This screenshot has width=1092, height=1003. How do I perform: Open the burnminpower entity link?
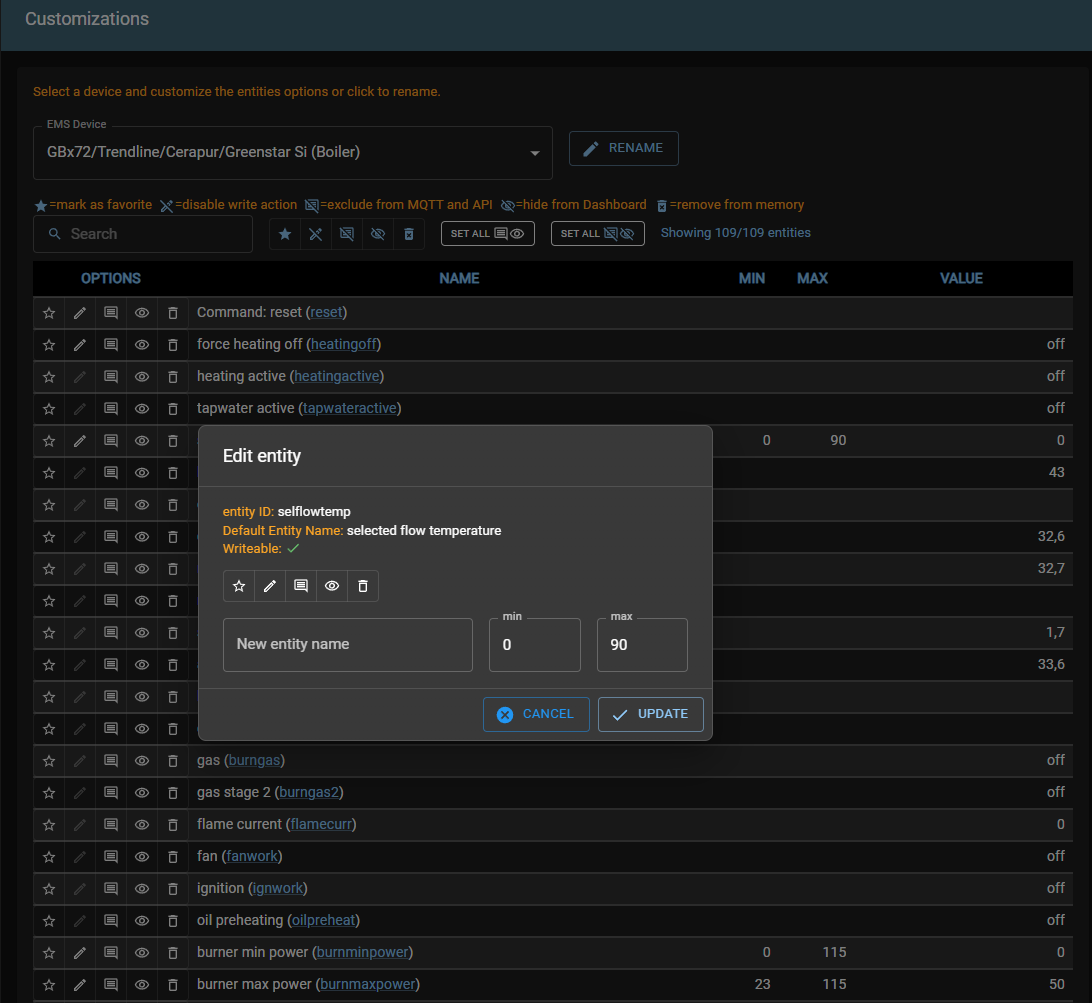click(362, 952)
